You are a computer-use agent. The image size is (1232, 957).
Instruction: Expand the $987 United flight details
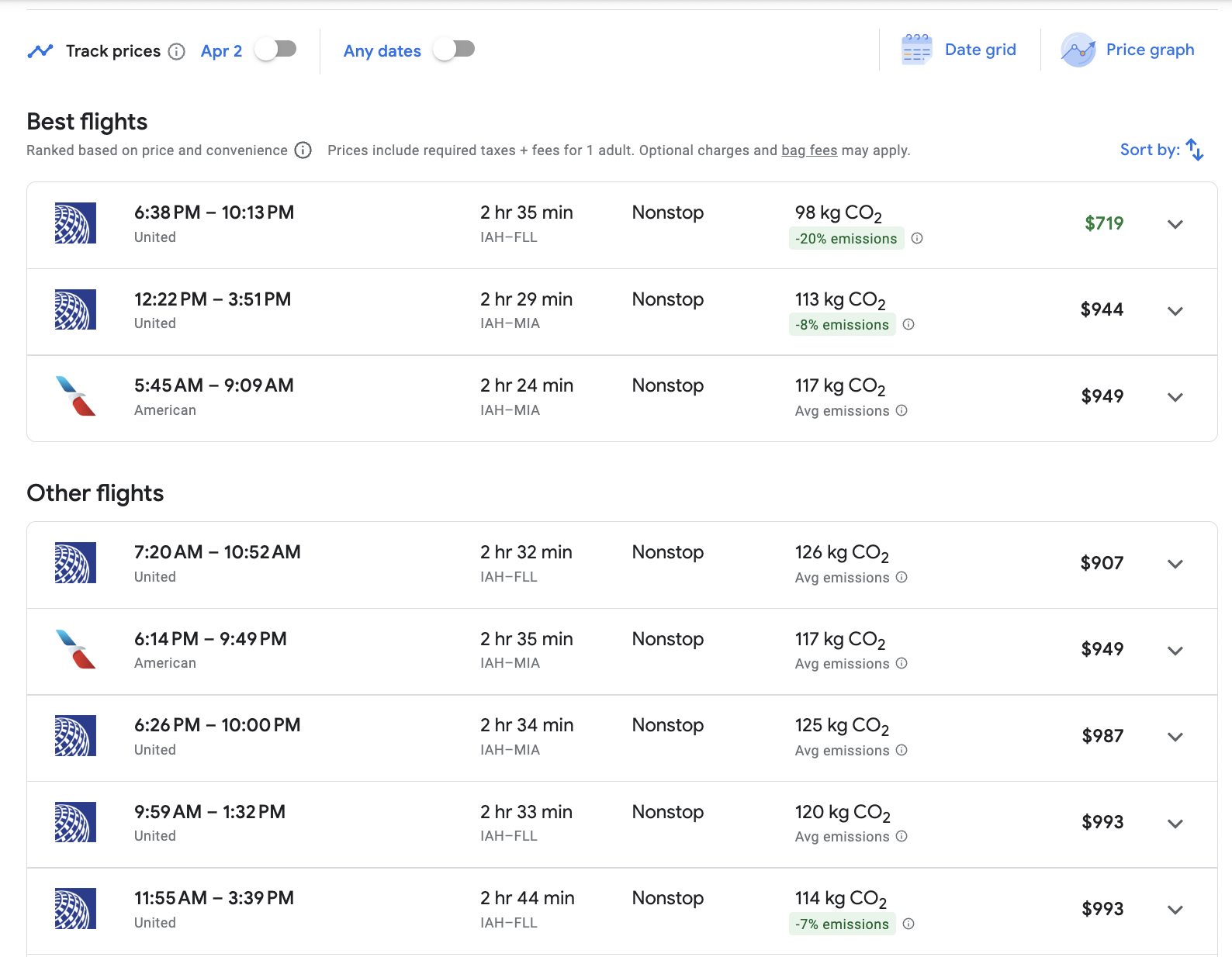(1175, 737)
